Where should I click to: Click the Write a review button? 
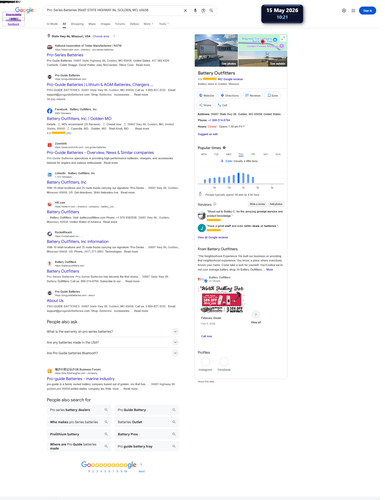(257, 204)
